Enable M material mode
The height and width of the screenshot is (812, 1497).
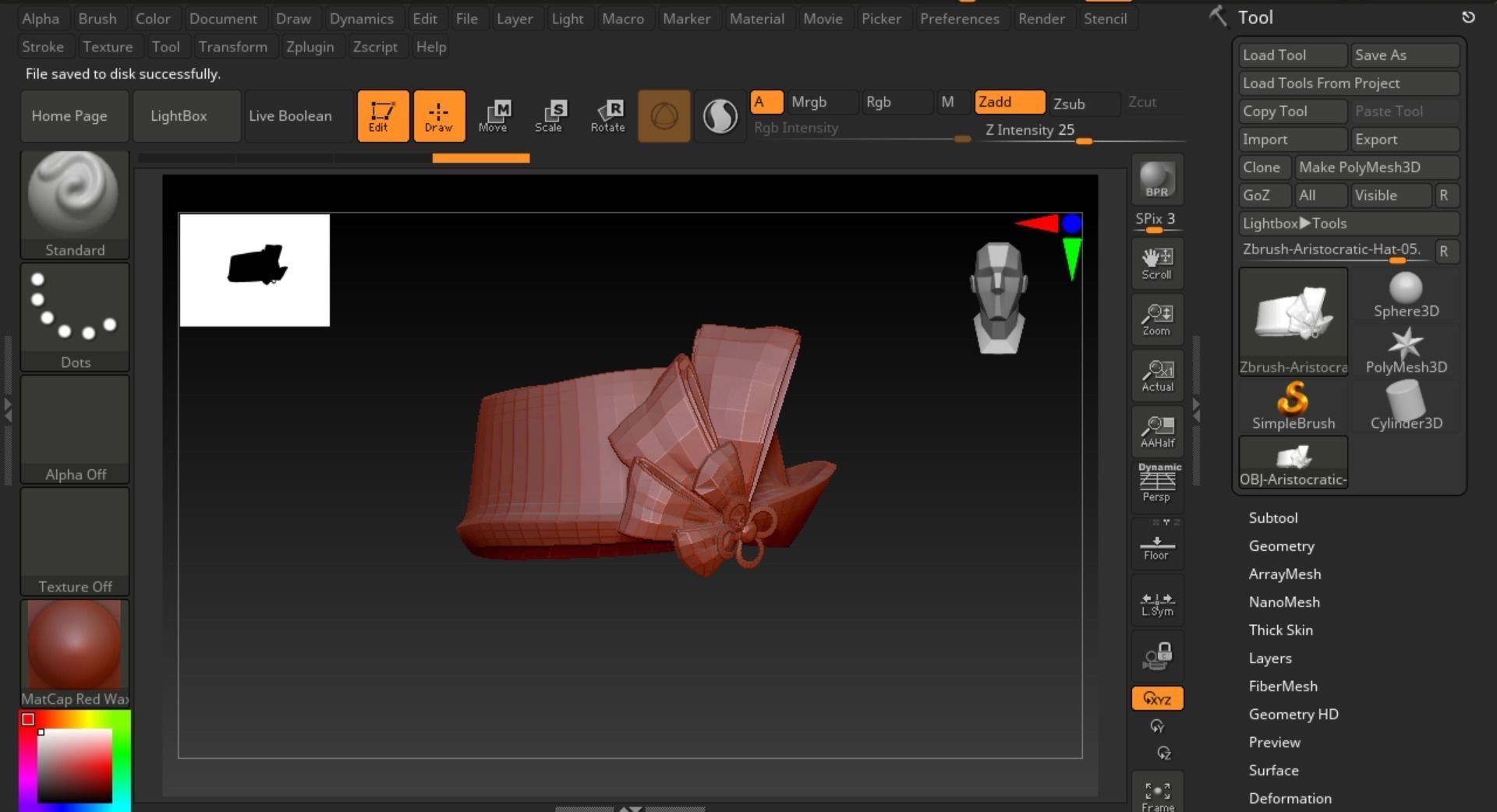(953, 102)
